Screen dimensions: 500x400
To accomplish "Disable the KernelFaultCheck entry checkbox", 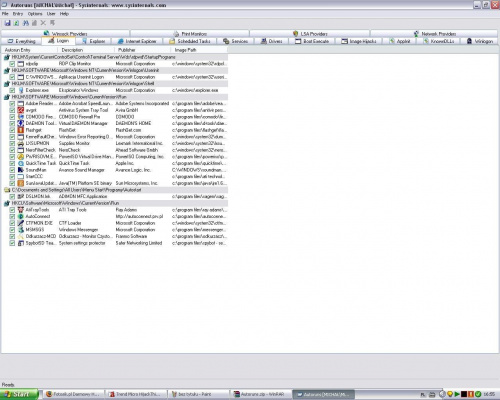I will tap(12, 137).
